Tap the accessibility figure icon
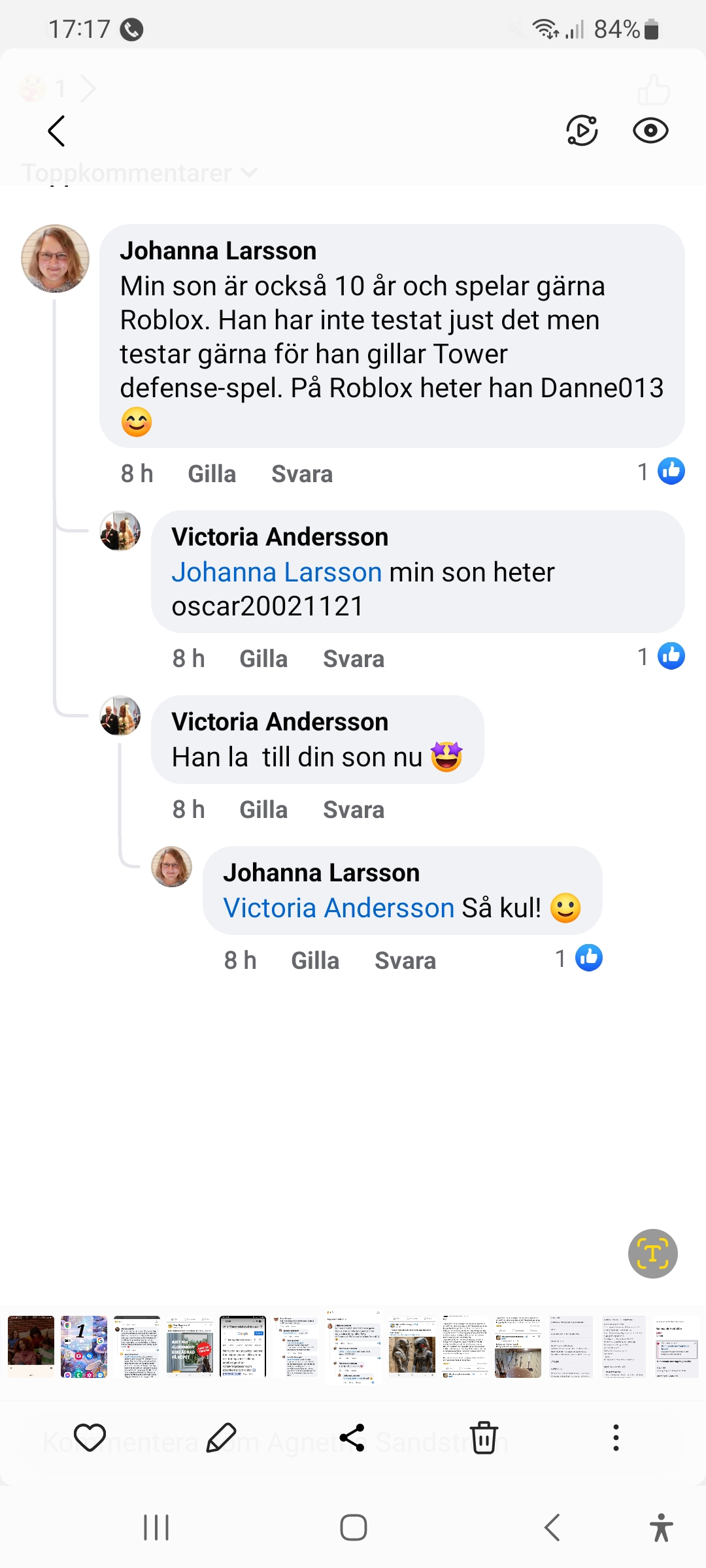 click(661, 1527)
